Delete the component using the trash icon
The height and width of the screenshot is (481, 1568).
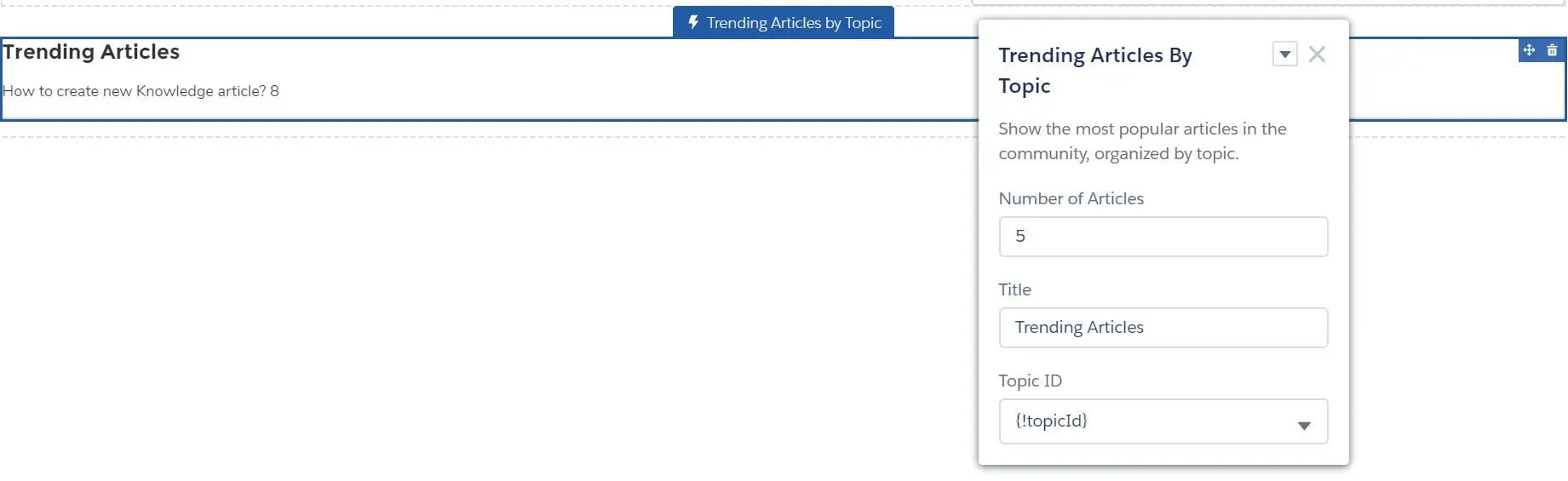pos(1553,50)
